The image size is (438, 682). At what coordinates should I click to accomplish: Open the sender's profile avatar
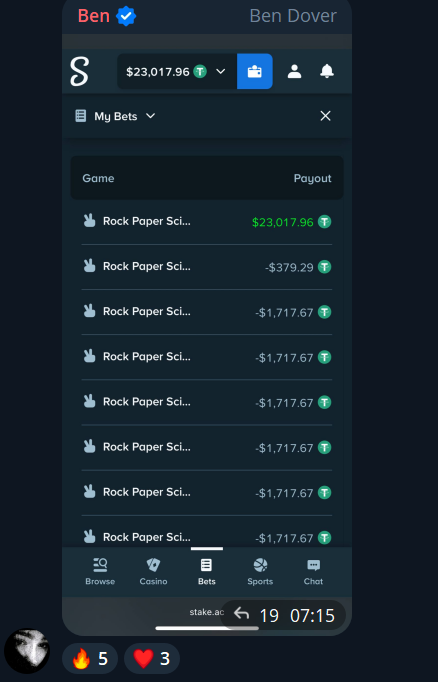click(x=27, y=651)
